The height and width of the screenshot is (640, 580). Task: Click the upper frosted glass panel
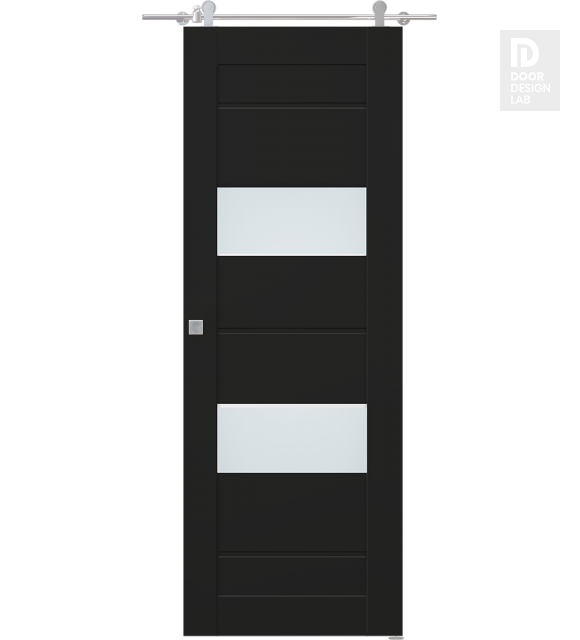pos(291,222)
